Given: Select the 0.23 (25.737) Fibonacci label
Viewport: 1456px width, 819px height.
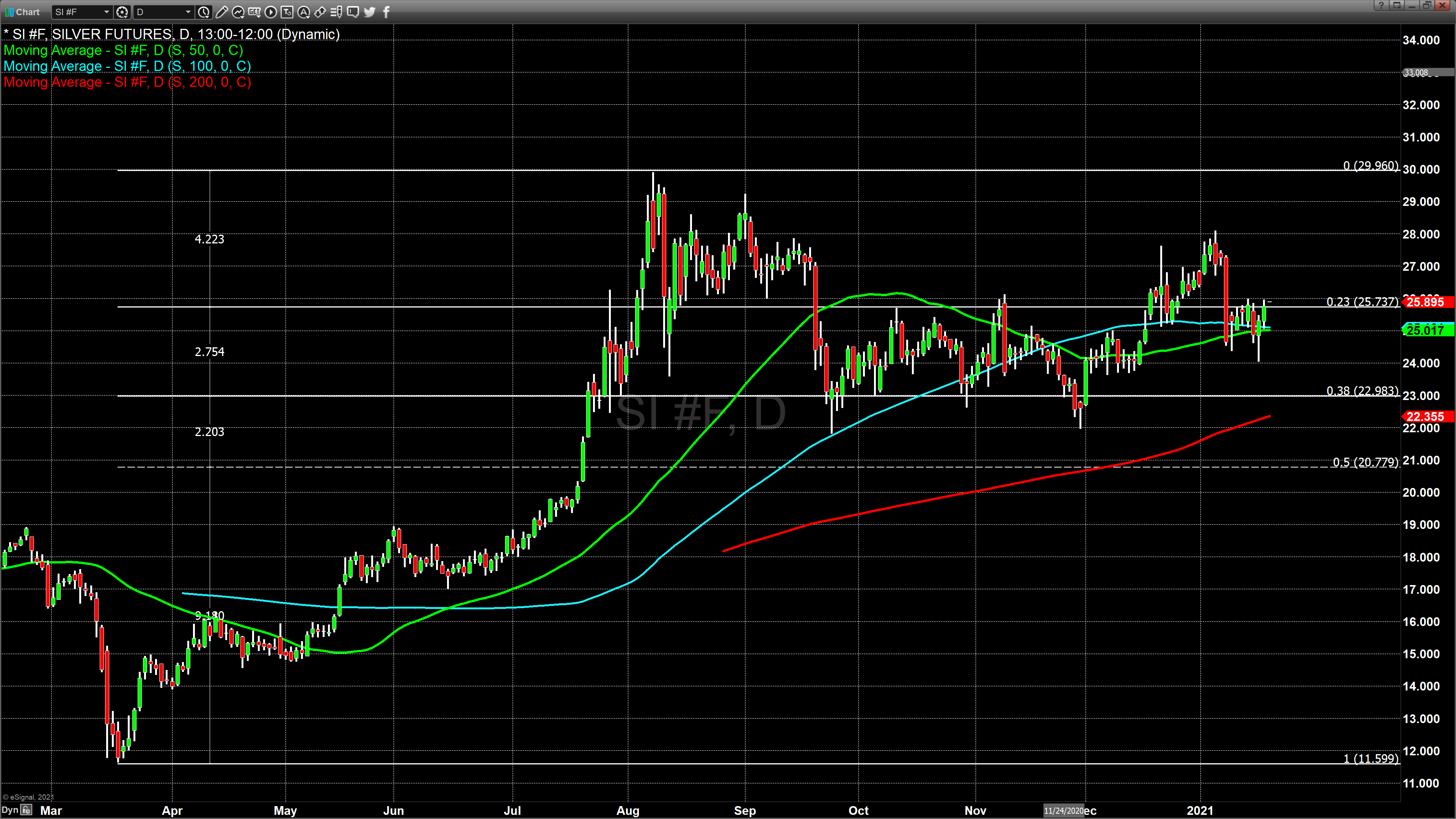Looking at the screenshot, I should click(1362, 302).
